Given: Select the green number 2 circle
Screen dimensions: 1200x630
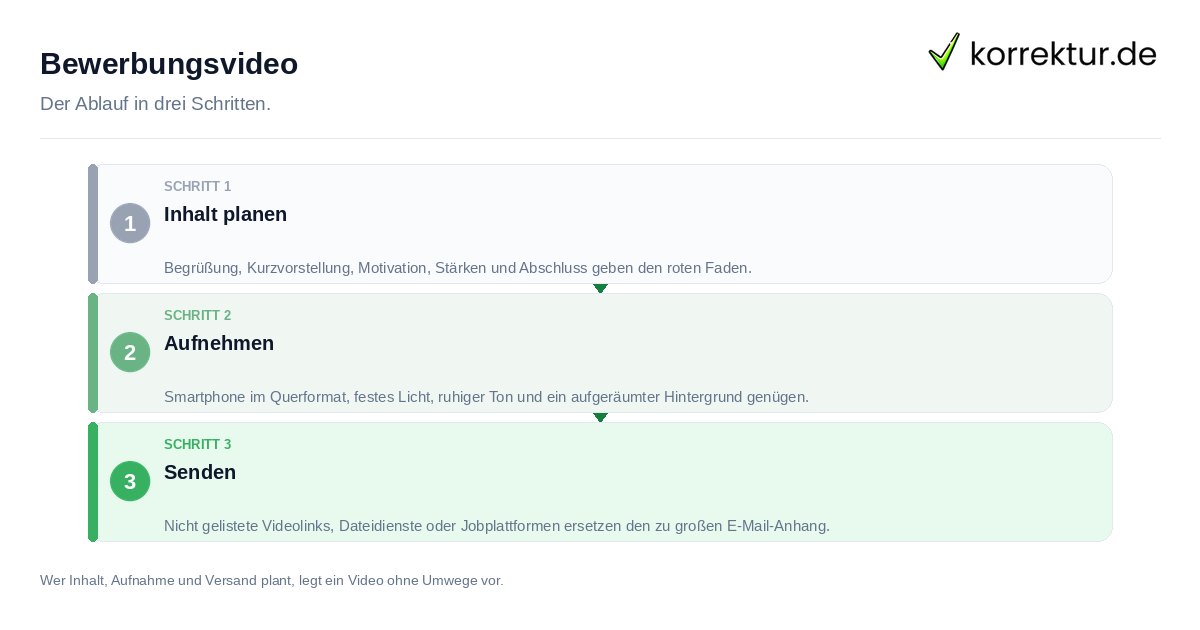Looking at the screenshot, I should [130, 352].
